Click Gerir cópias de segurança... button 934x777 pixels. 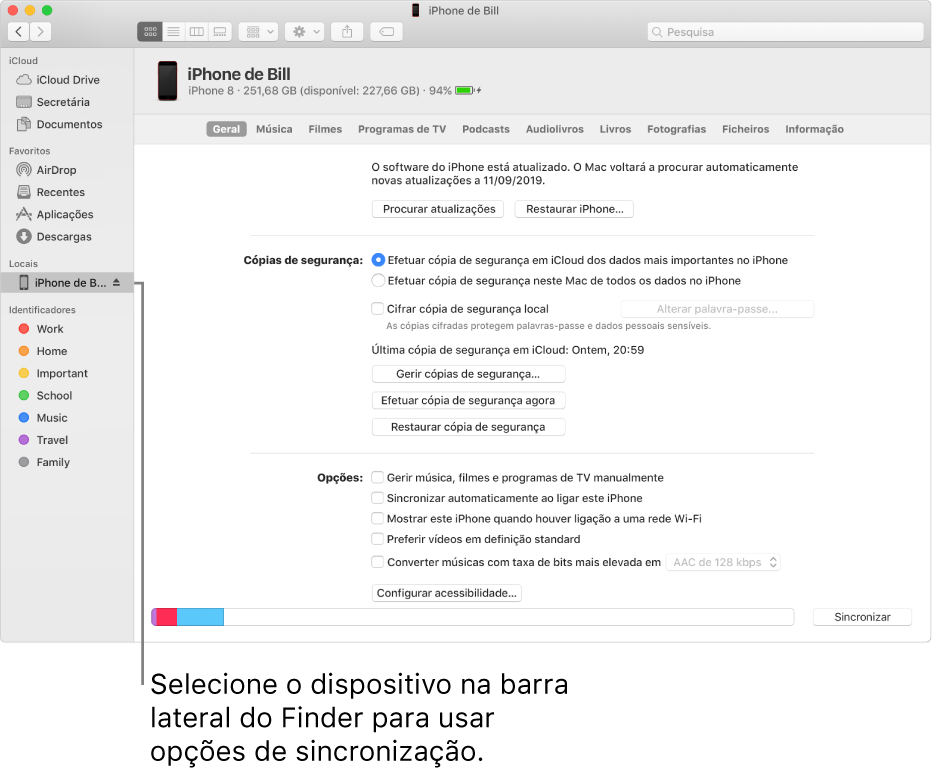click(x=468, y=374)
